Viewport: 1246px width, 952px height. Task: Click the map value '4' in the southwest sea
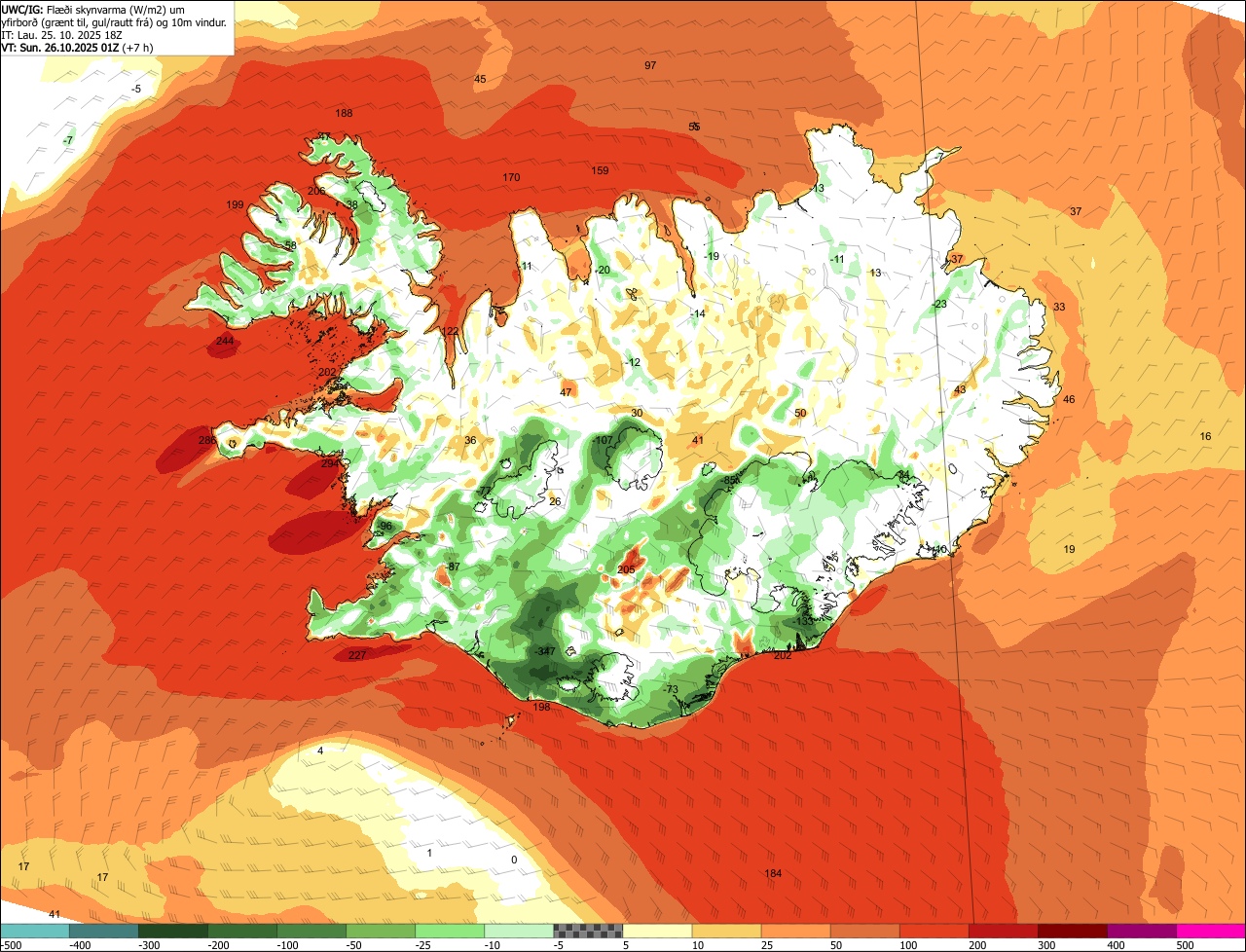tap(319, 751)
